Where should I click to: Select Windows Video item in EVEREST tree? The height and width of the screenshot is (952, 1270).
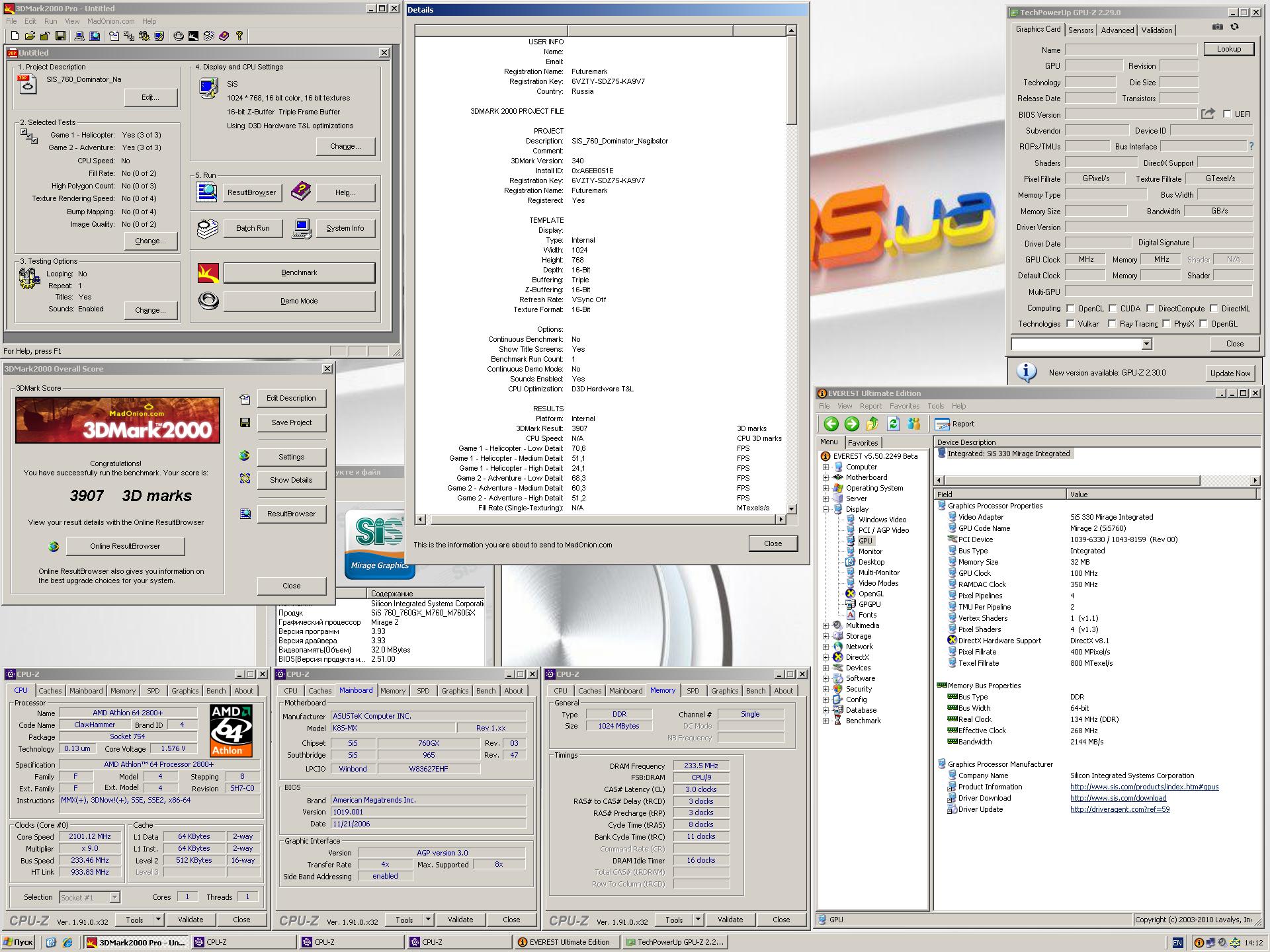pyautogui.click(x=882, y=520)
